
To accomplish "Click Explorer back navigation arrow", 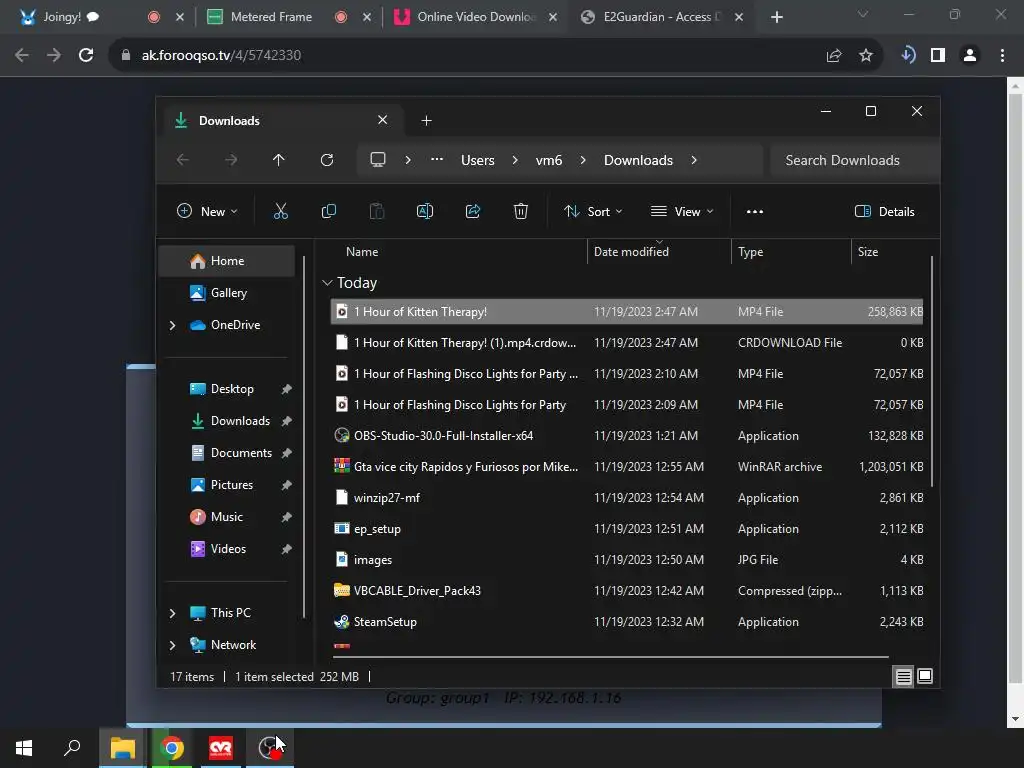I will pos(183,160).
